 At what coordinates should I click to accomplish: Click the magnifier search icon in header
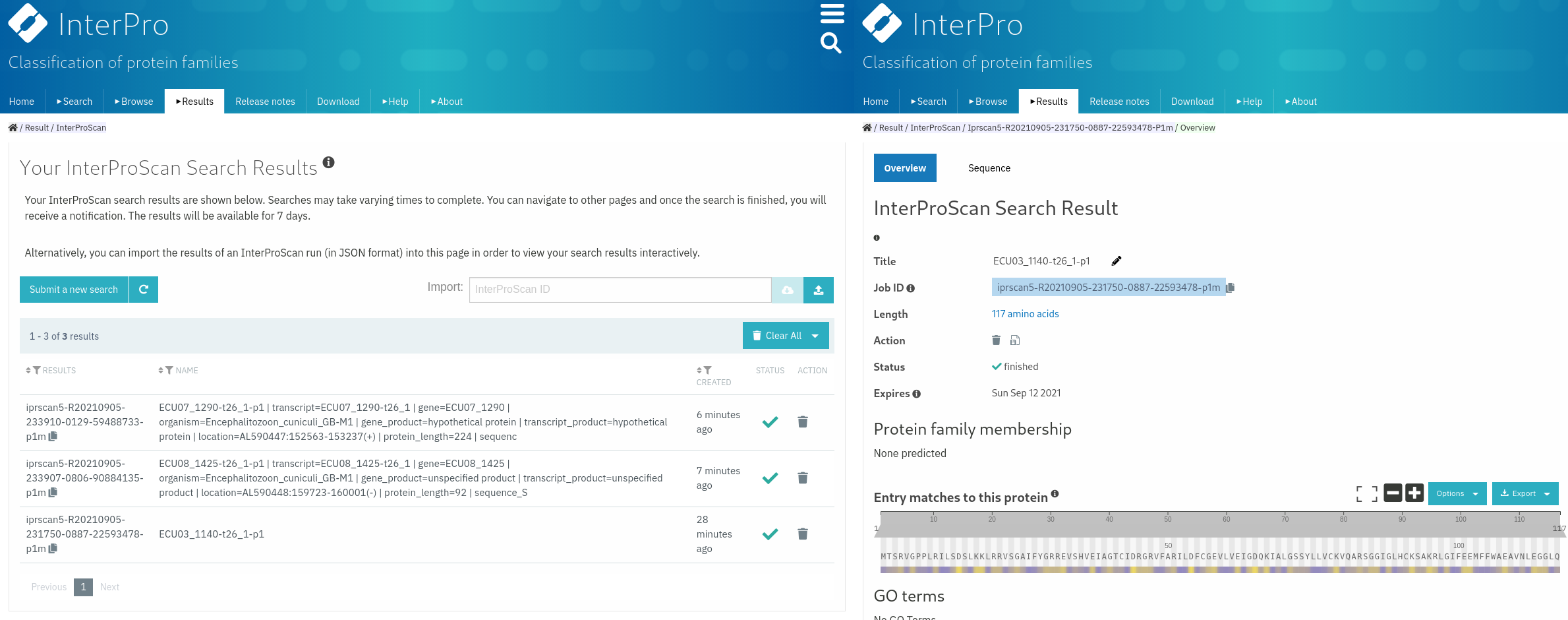click(x=831, y=43)
